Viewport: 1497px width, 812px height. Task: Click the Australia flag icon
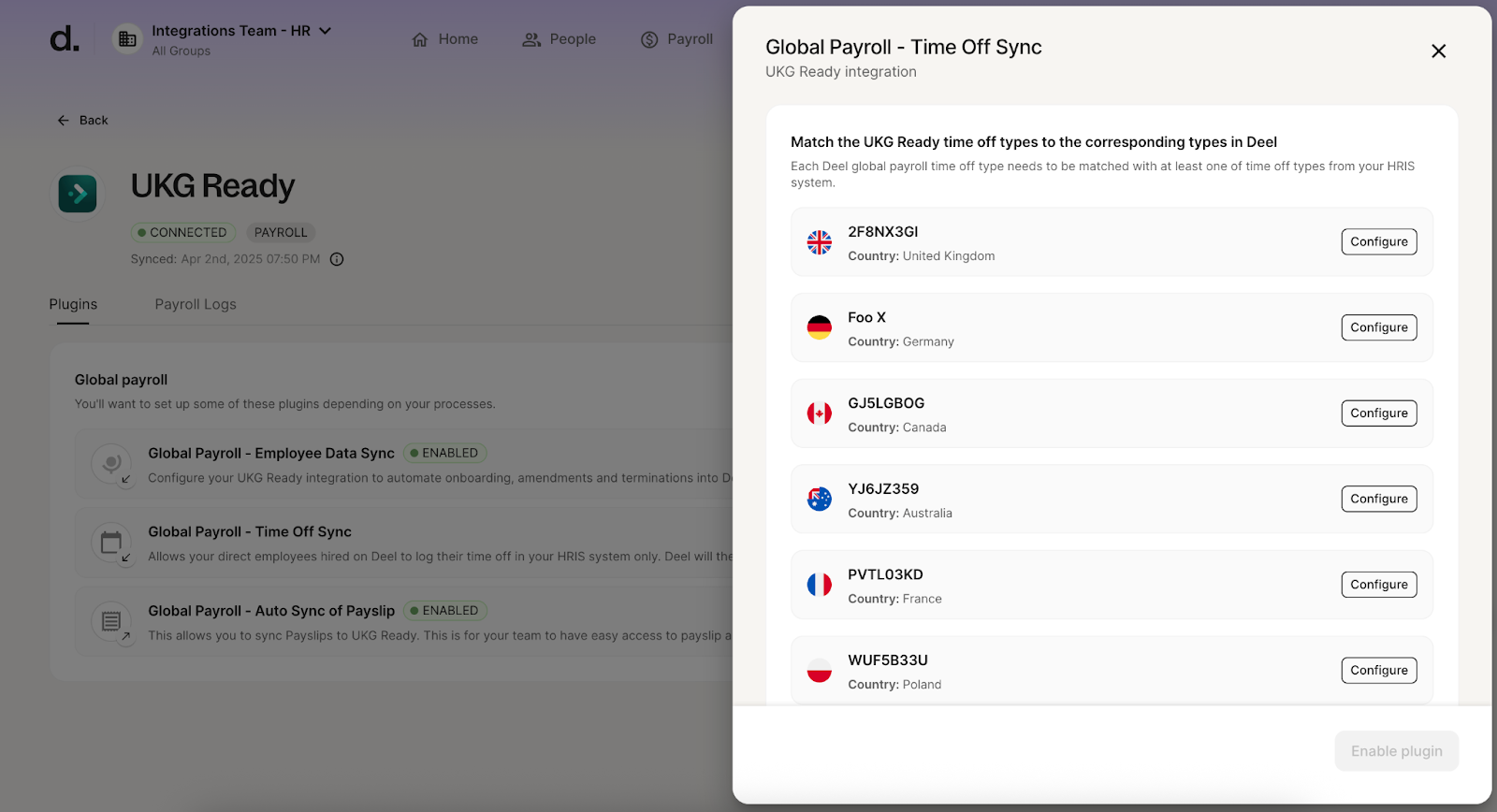tap(820, 500)
